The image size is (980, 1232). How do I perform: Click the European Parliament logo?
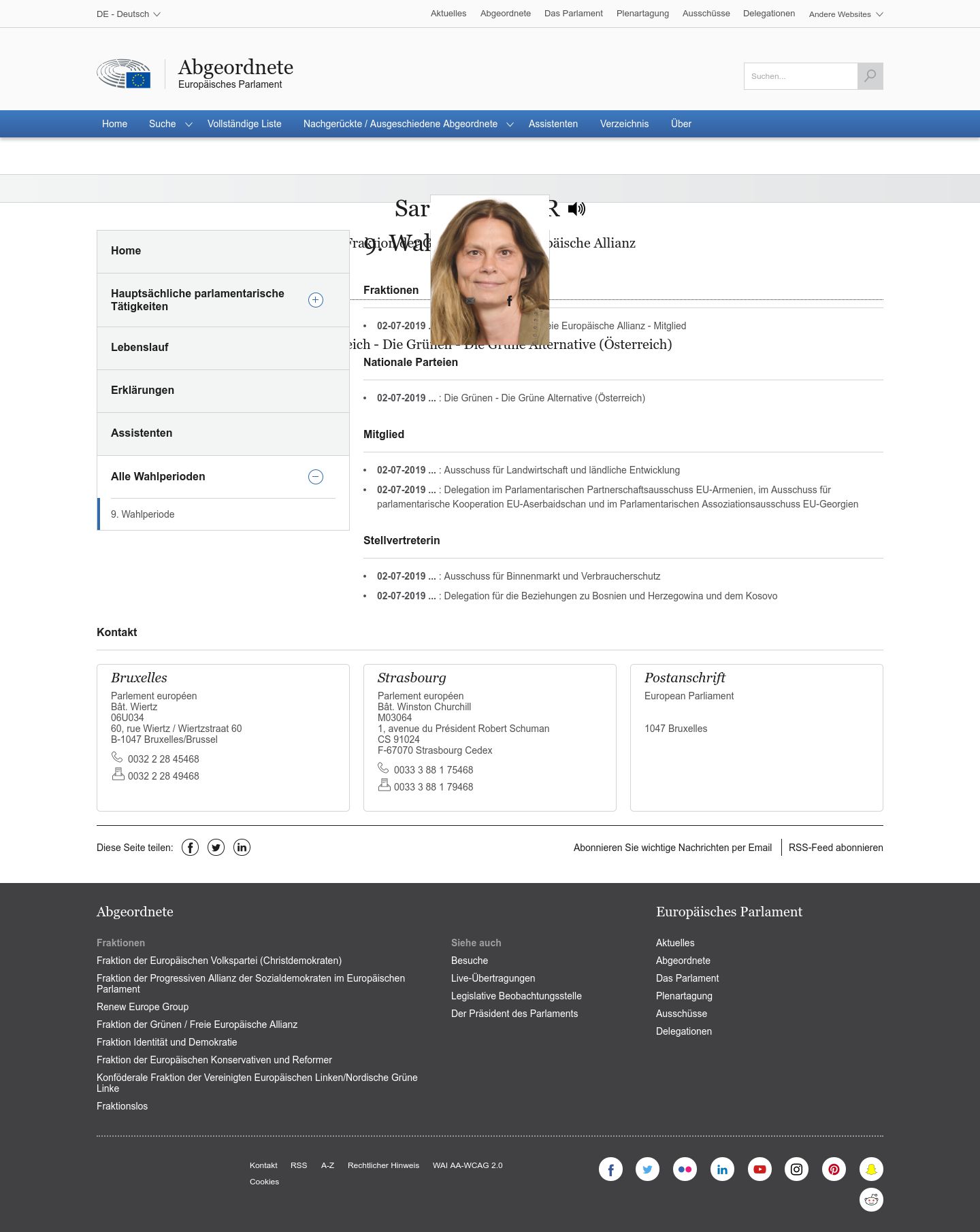pyautogui.click(x=123, y=73)
